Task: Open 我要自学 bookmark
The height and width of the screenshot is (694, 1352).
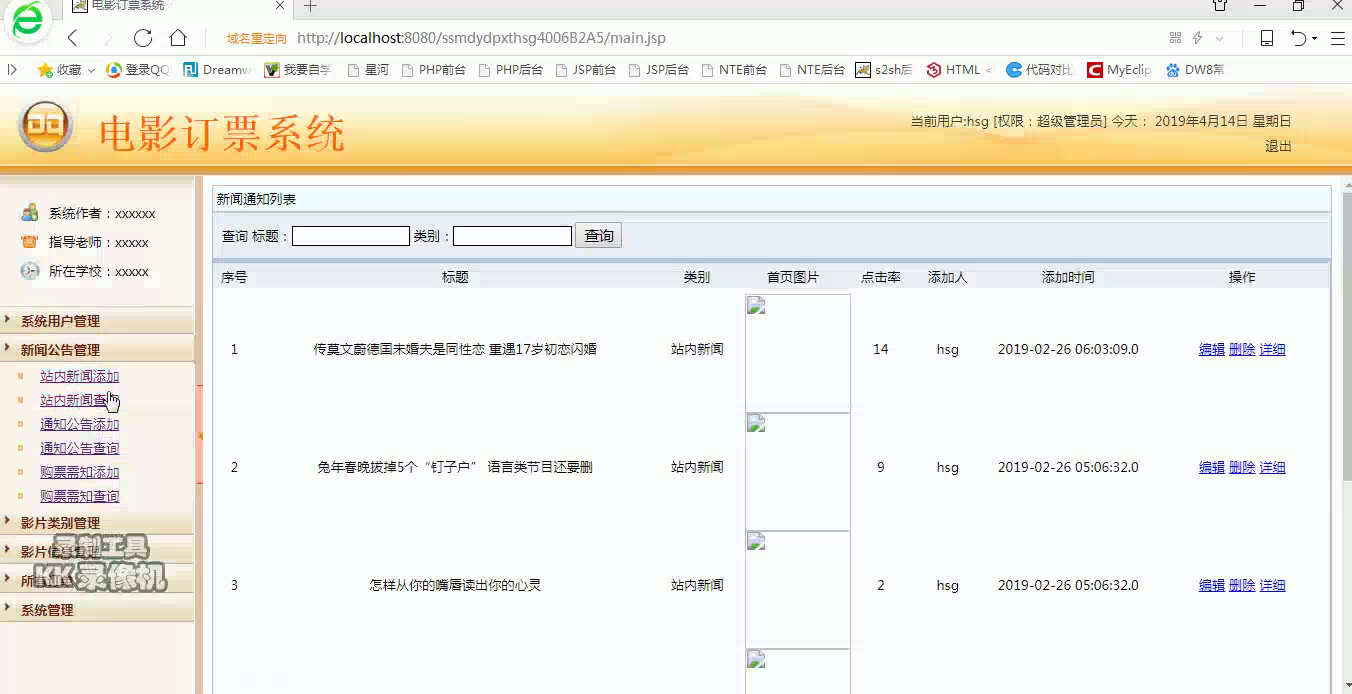Action: click(x=297, y=70)
